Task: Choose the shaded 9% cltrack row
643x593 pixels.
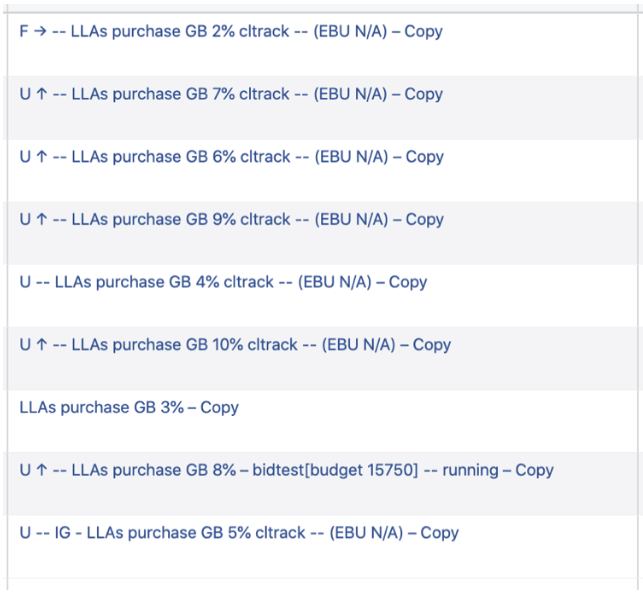Action: tap(231, 219)
